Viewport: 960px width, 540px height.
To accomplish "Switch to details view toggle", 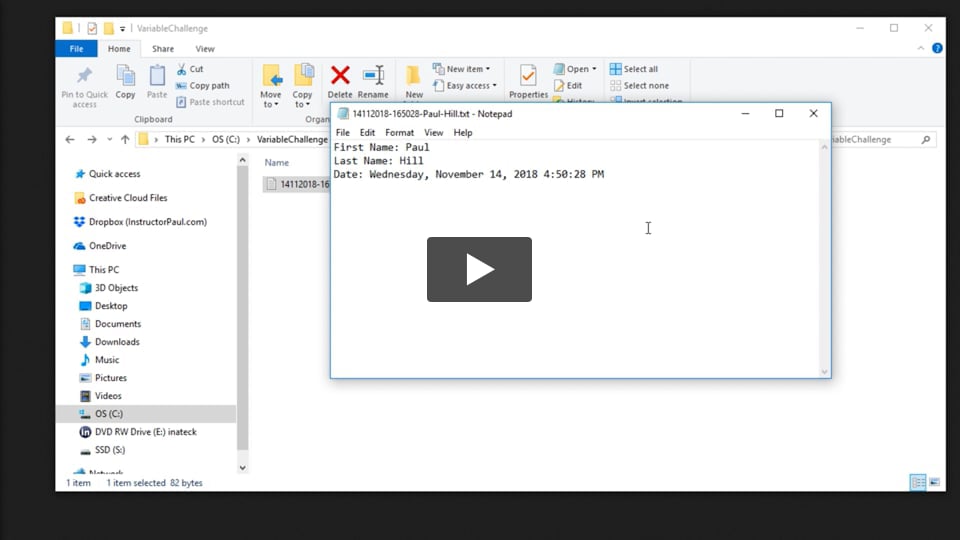I will tap(917, 483).
